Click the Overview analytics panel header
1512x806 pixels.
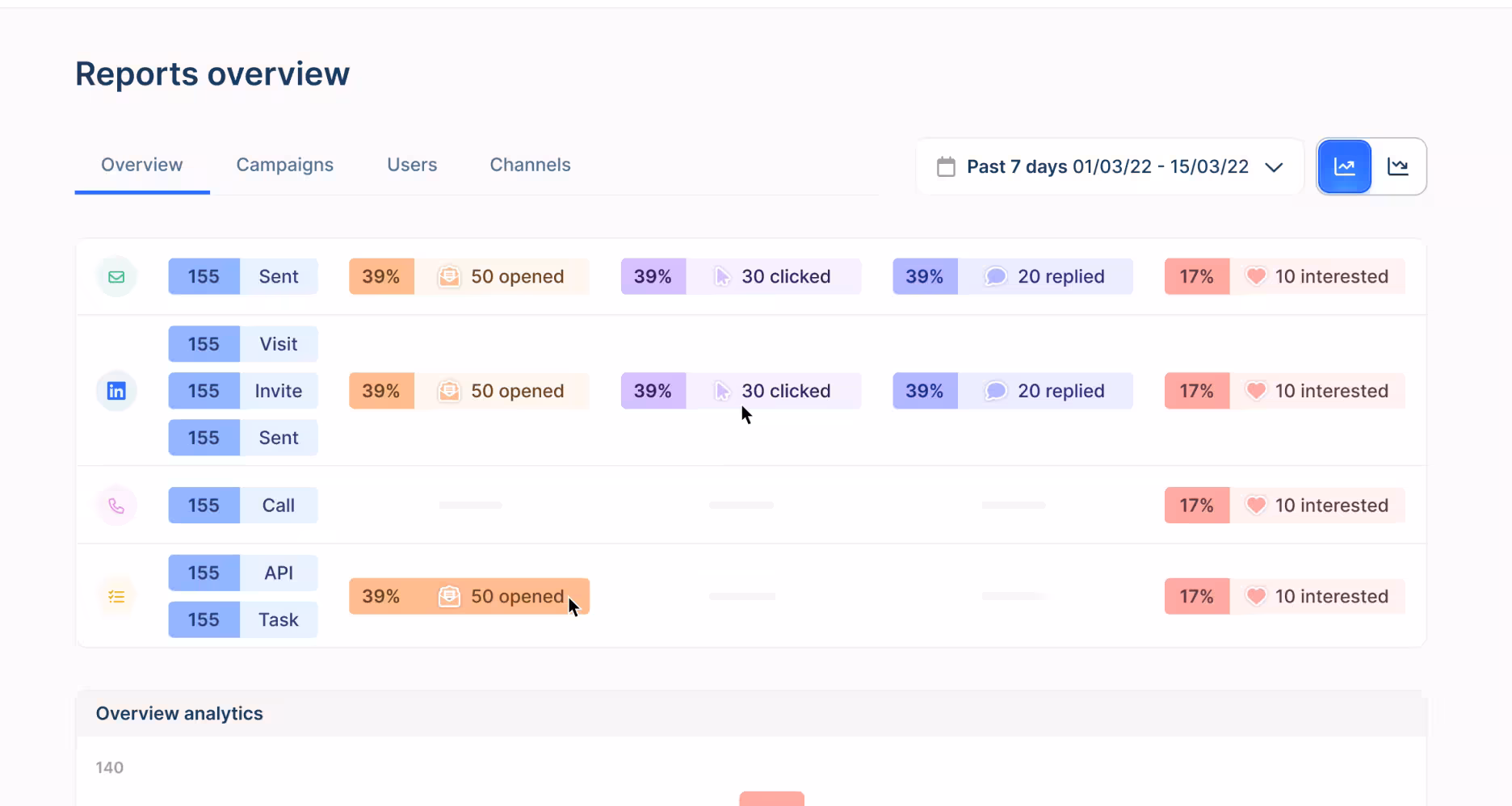[x=179, y=714]
